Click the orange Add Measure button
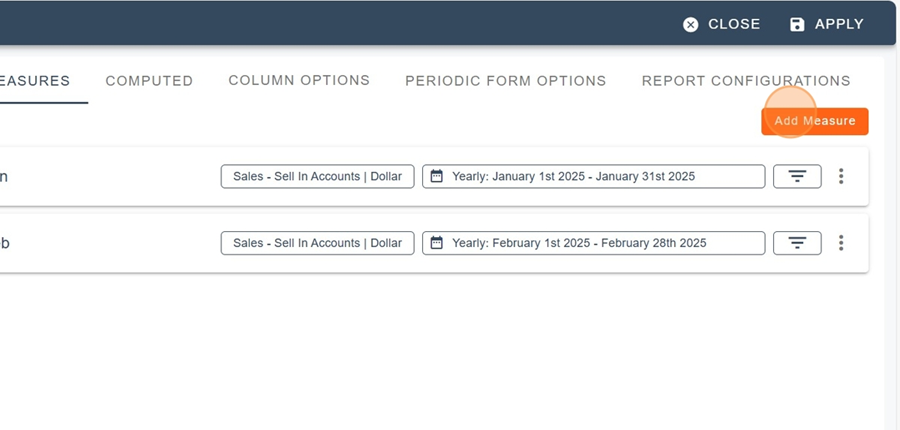This screenshot has height=430, width=900. coord(814,121)
